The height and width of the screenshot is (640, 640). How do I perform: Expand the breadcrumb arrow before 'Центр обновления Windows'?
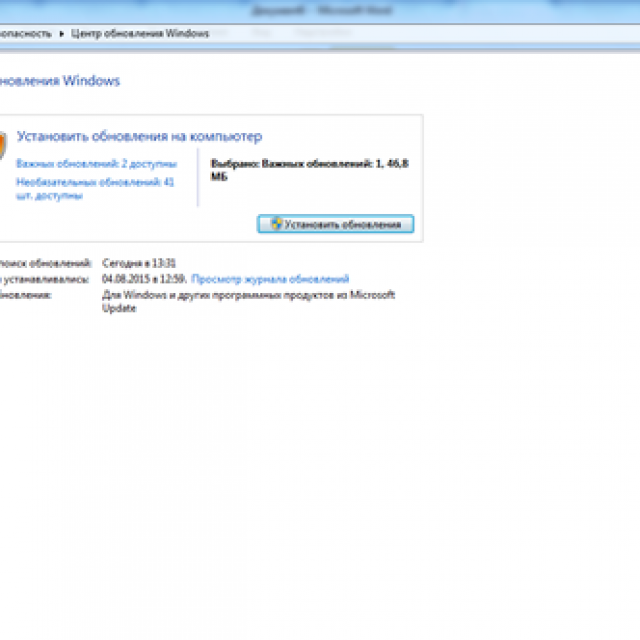pyautogui.click(x=62, y=34)
